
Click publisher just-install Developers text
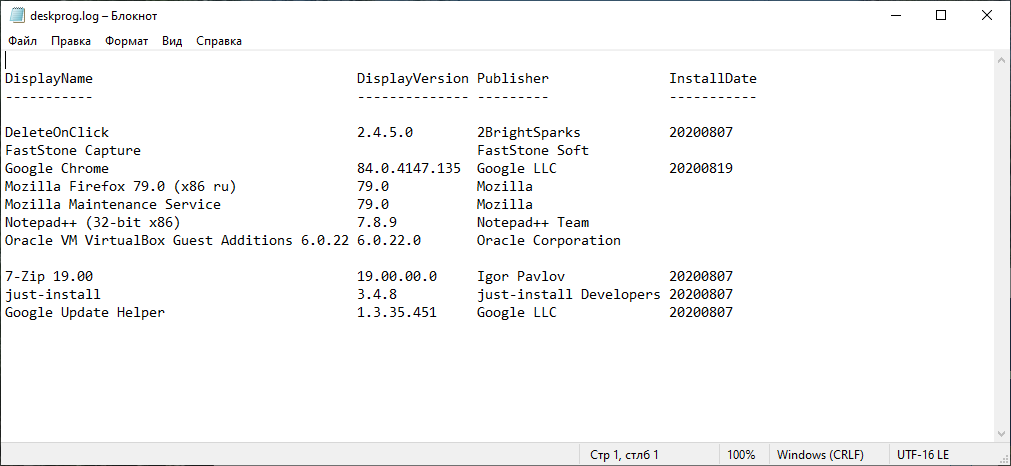pyautogui.click(x=569, y=295)
